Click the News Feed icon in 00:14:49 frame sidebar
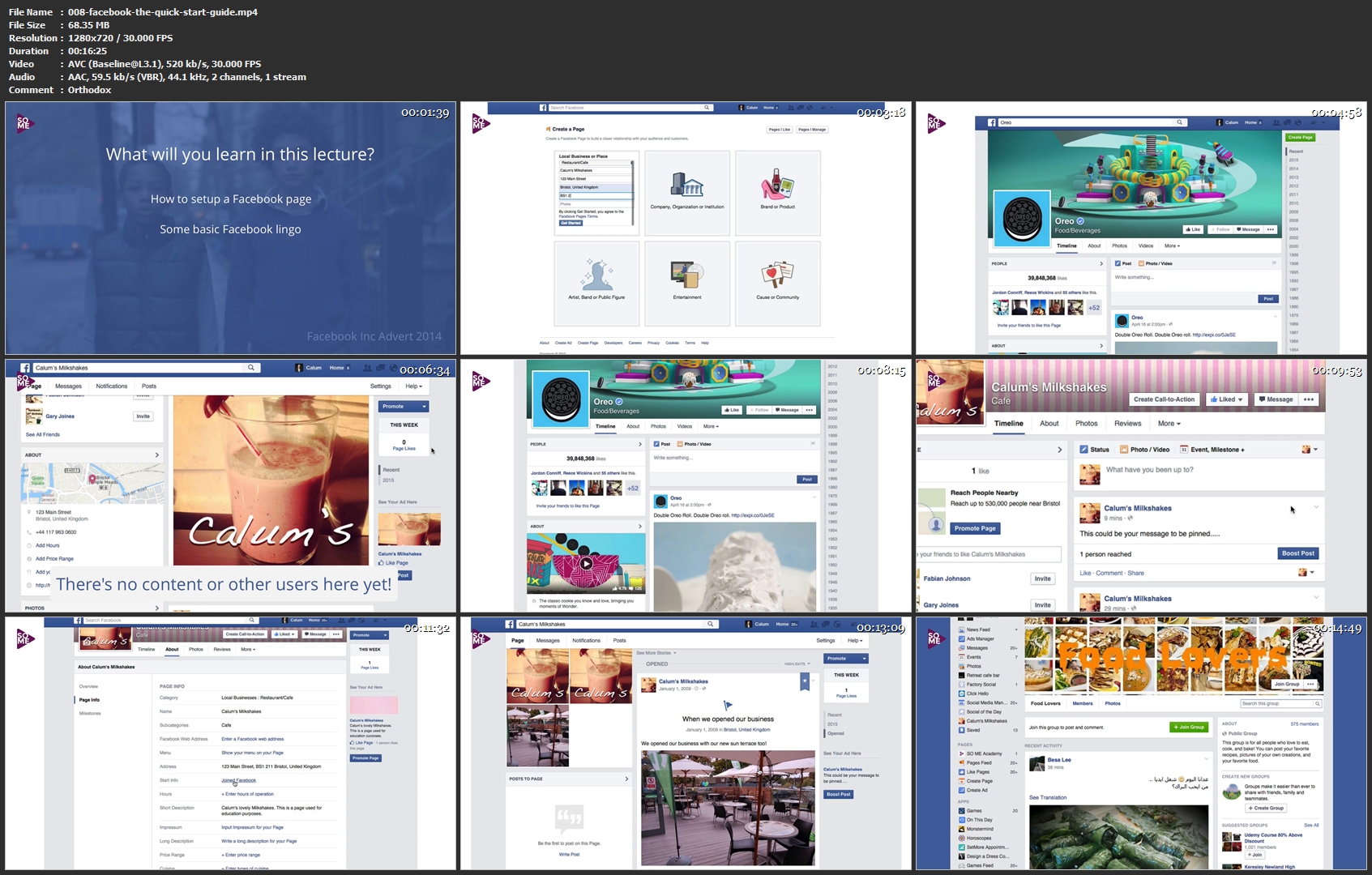1372x875 pixels. (x=961, y=630)
